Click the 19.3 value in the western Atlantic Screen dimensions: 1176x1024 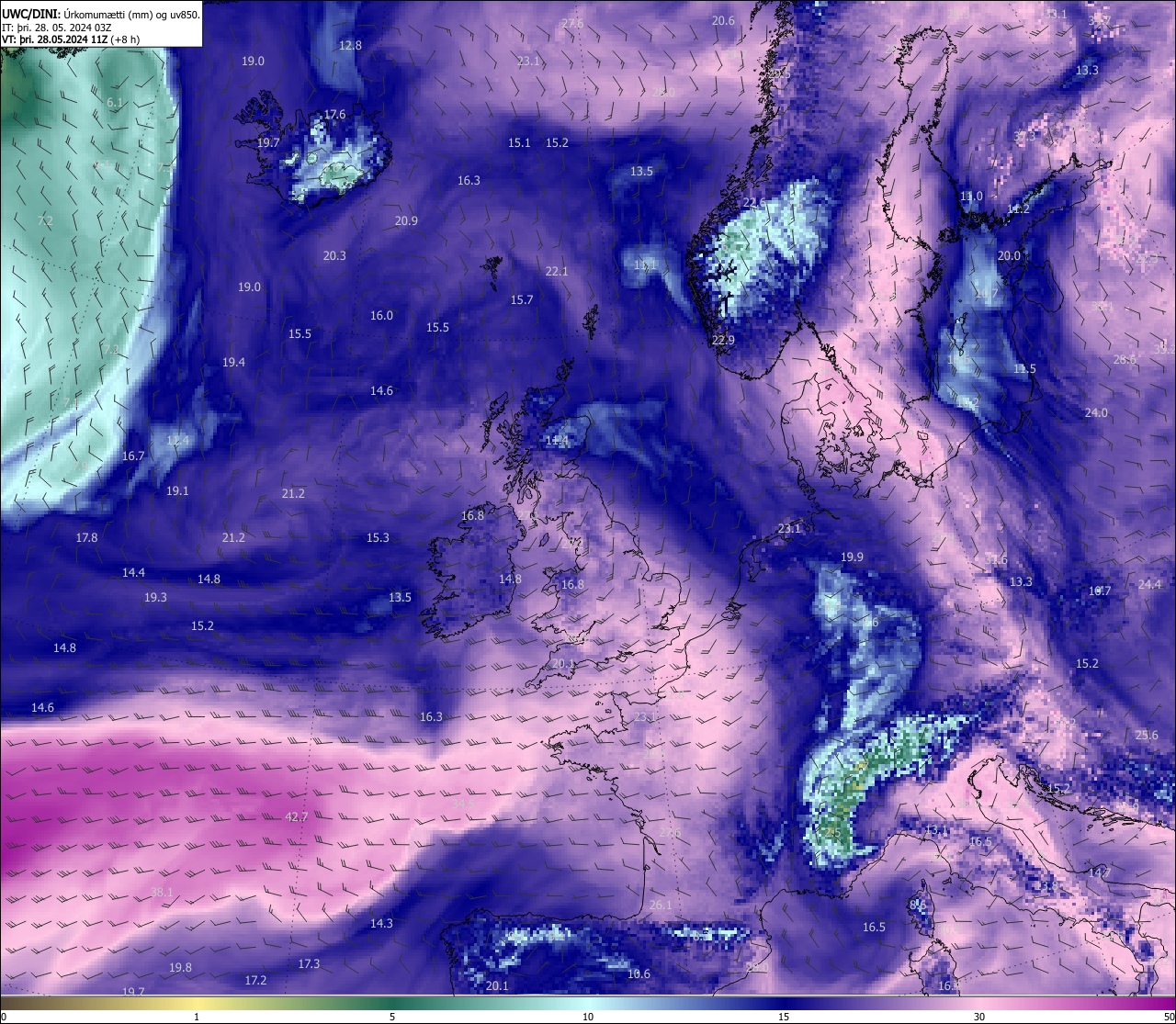[x=155, y=597]
